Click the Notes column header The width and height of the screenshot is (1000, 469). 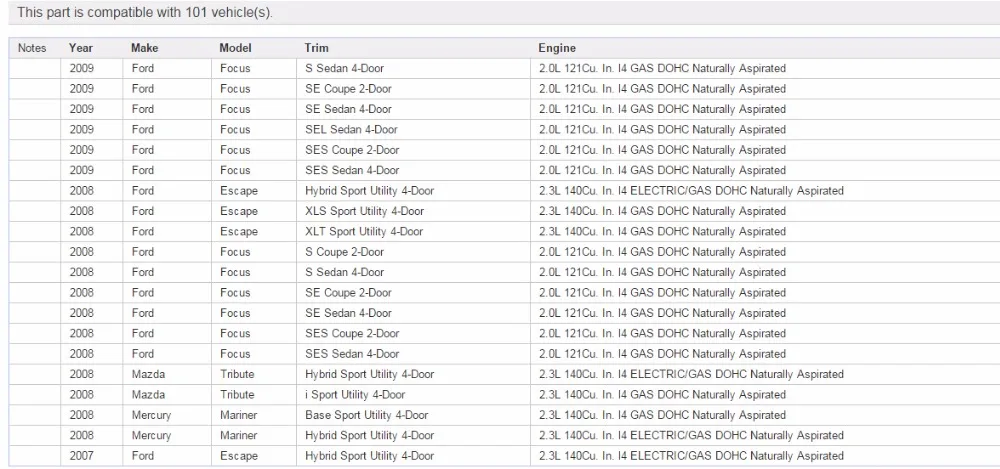point(32,48)
